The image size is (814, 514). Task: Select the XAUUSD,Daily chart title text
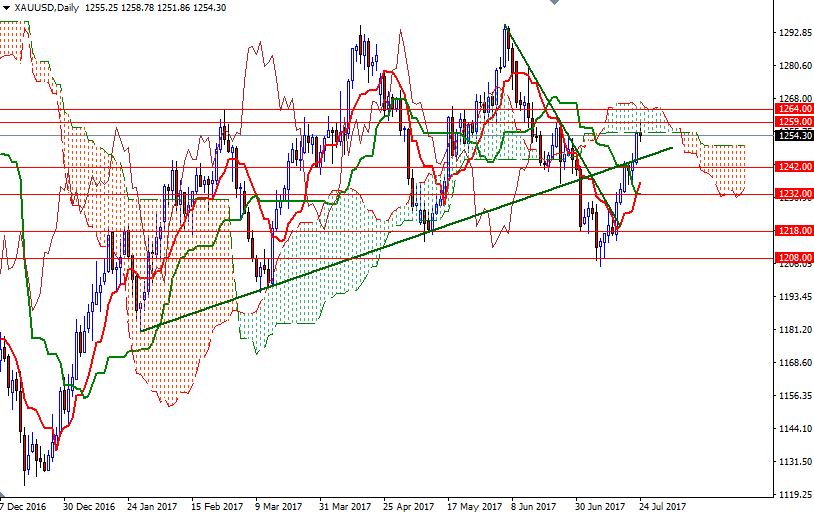tap(47, 8)
